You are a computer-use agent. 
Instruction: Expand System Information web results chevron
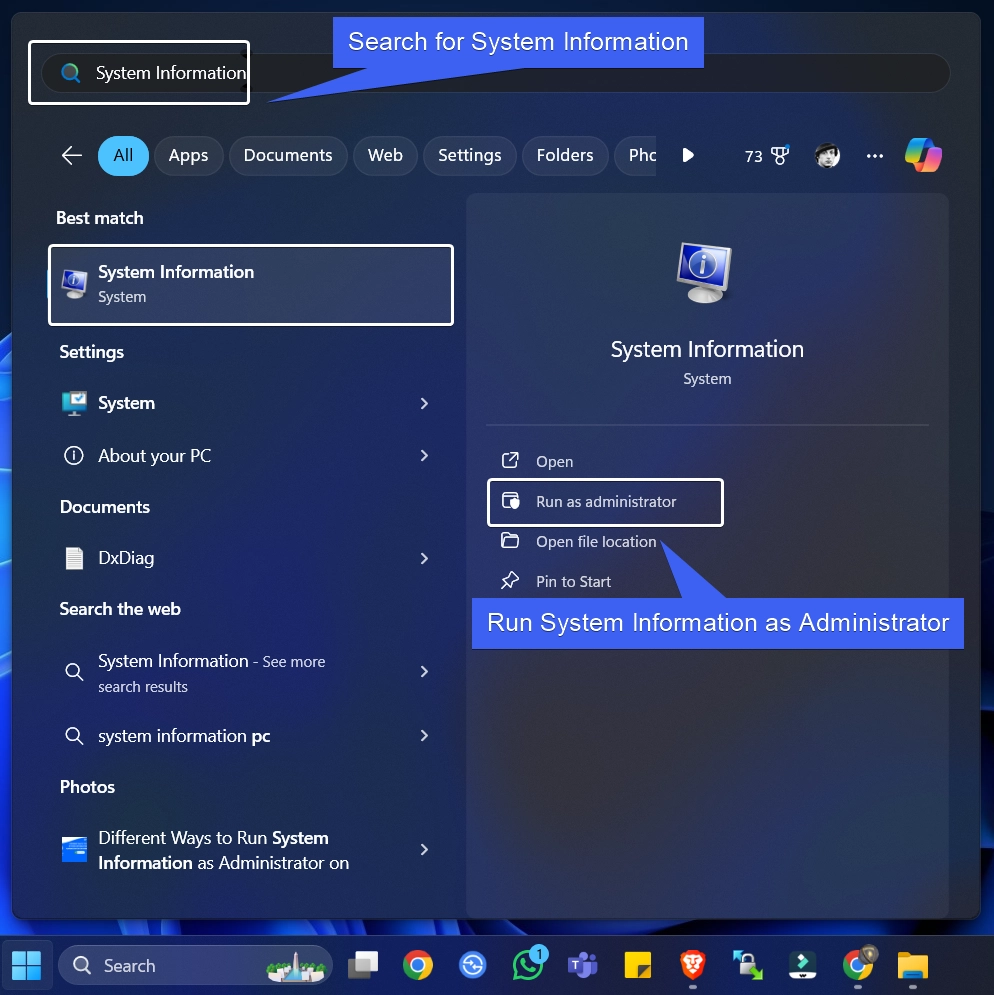click(424, 672)
